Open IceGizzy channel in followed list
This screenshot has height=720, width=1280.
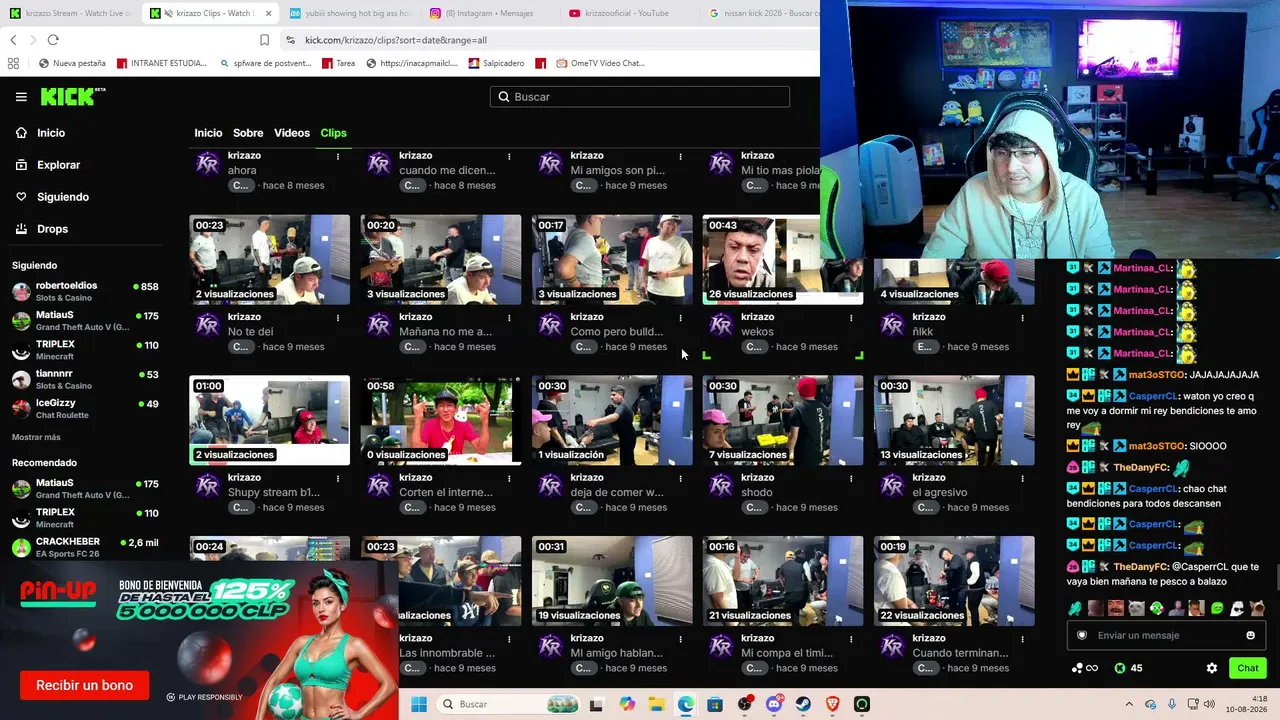[x=85, y=409]
